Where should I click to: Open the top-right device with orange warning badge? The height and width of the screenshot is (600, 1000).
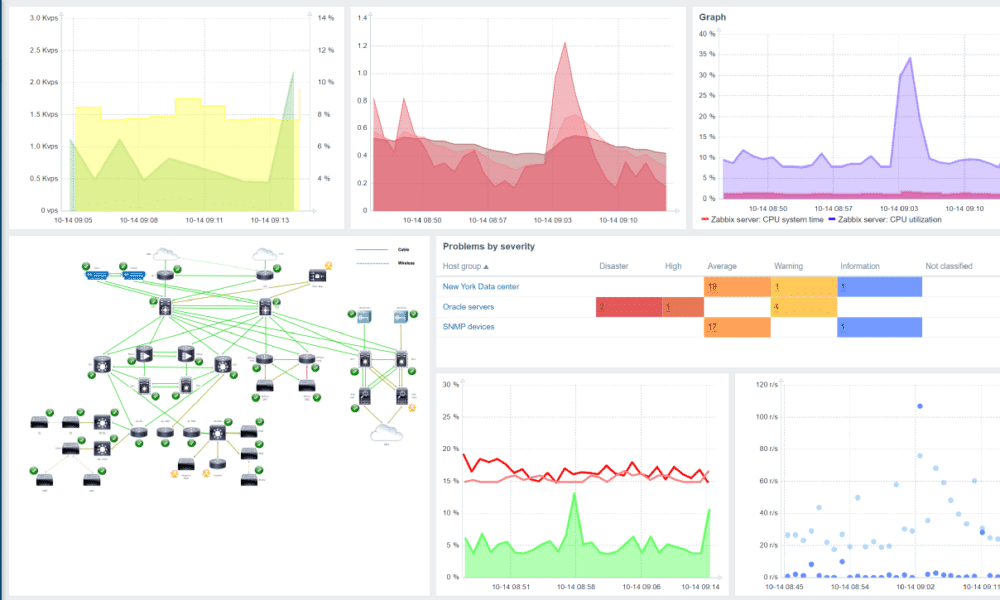(x=318, y=275)
